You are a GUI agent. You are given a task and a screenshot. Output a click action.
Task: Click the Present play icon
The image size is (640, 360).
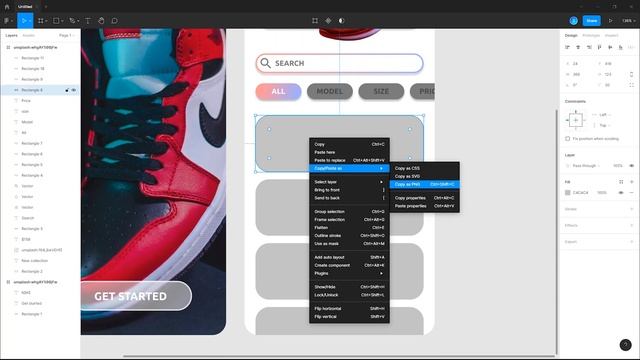tap(611, 20)
